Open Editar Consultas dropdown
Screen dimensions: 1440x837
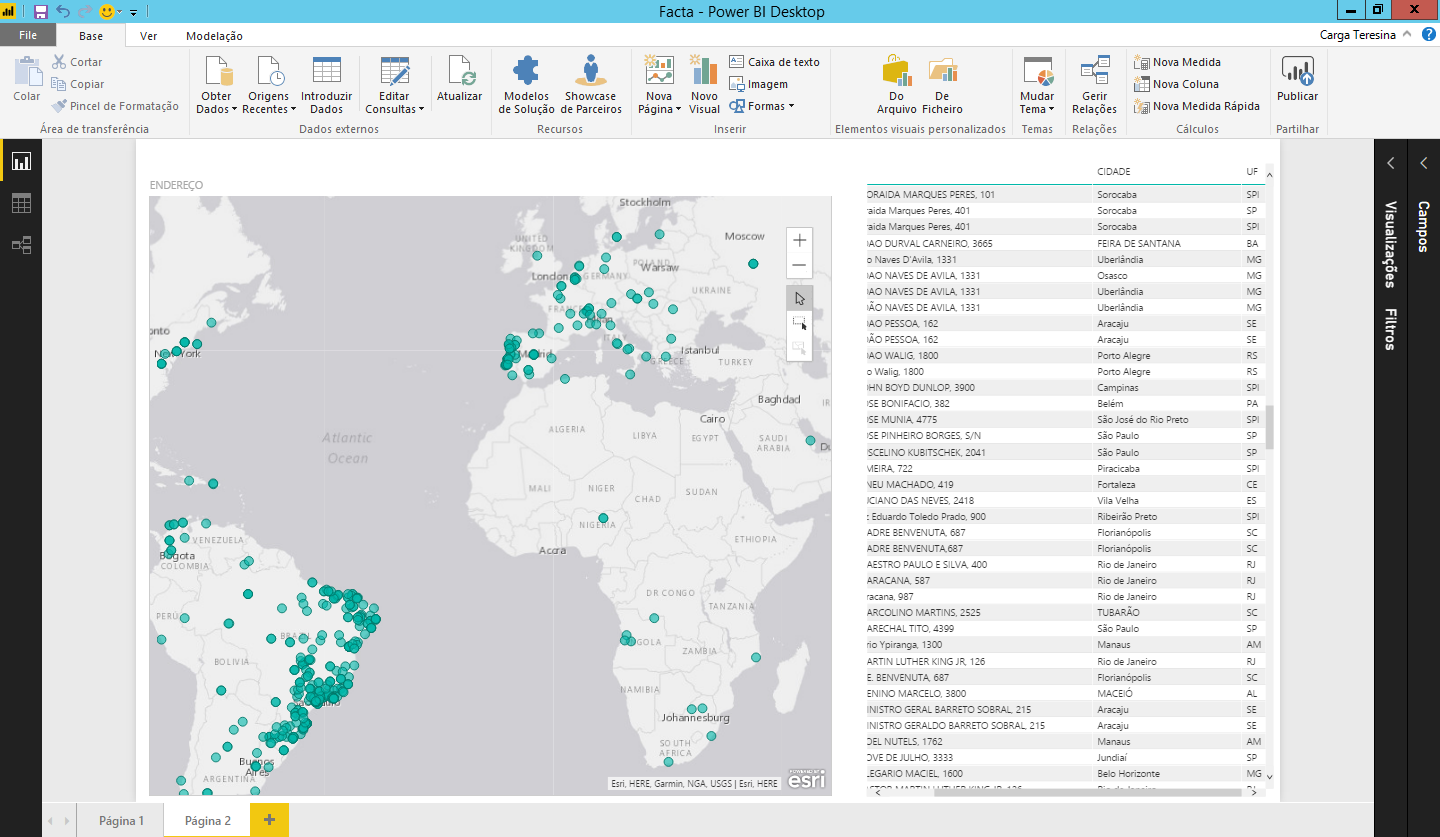click(x=394, y=86)
